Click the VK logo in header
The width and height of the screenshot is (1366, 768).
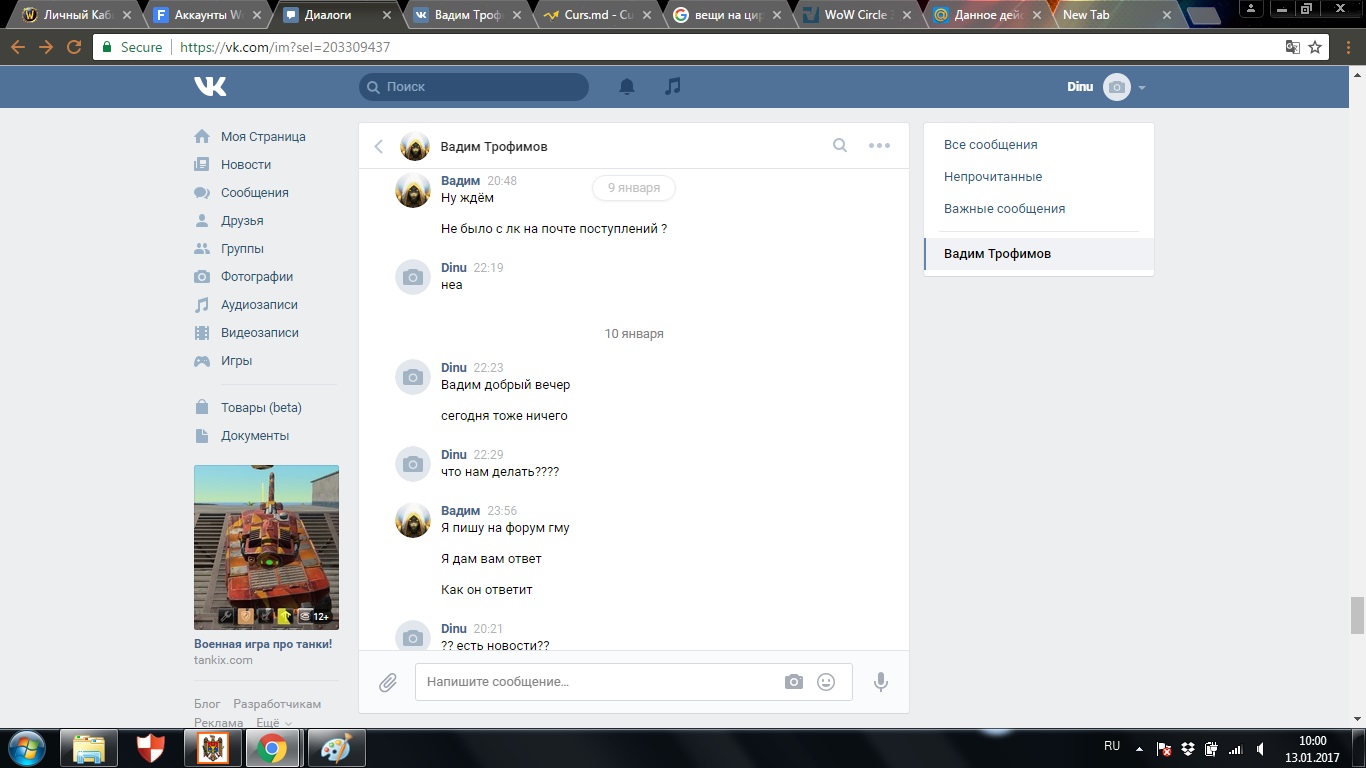point(210,87)
